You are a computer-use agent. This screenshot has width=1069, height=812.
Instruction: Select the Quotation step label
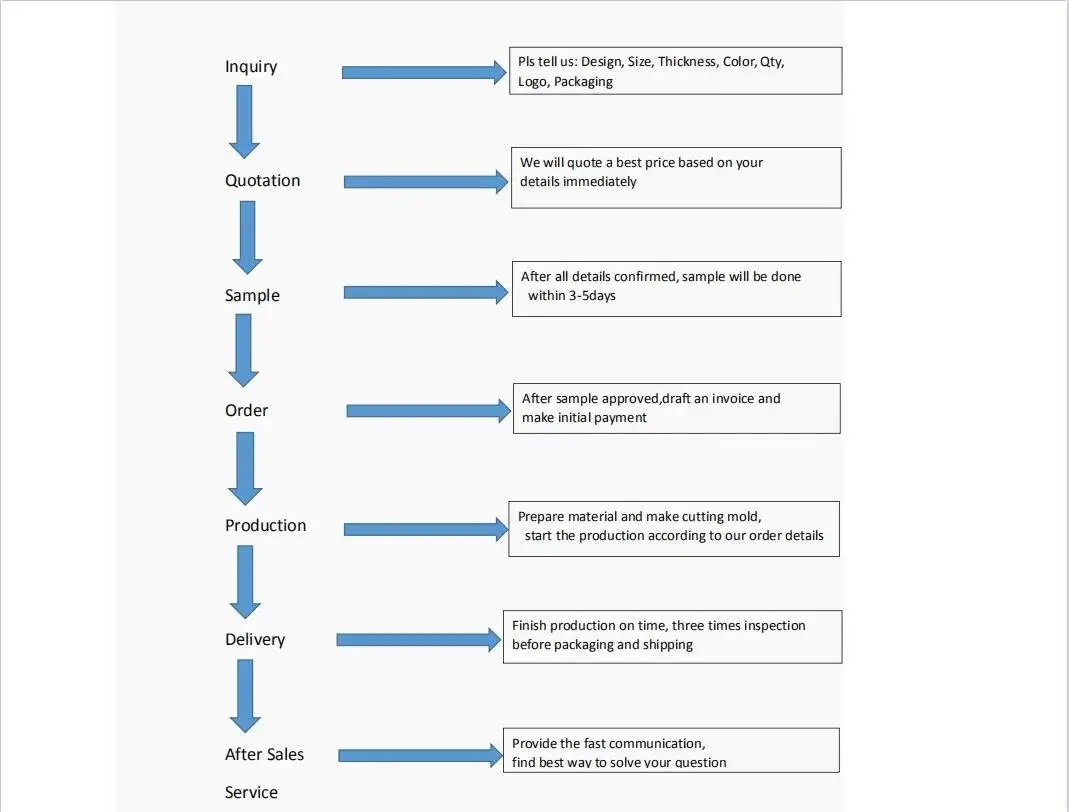(262, 181)
